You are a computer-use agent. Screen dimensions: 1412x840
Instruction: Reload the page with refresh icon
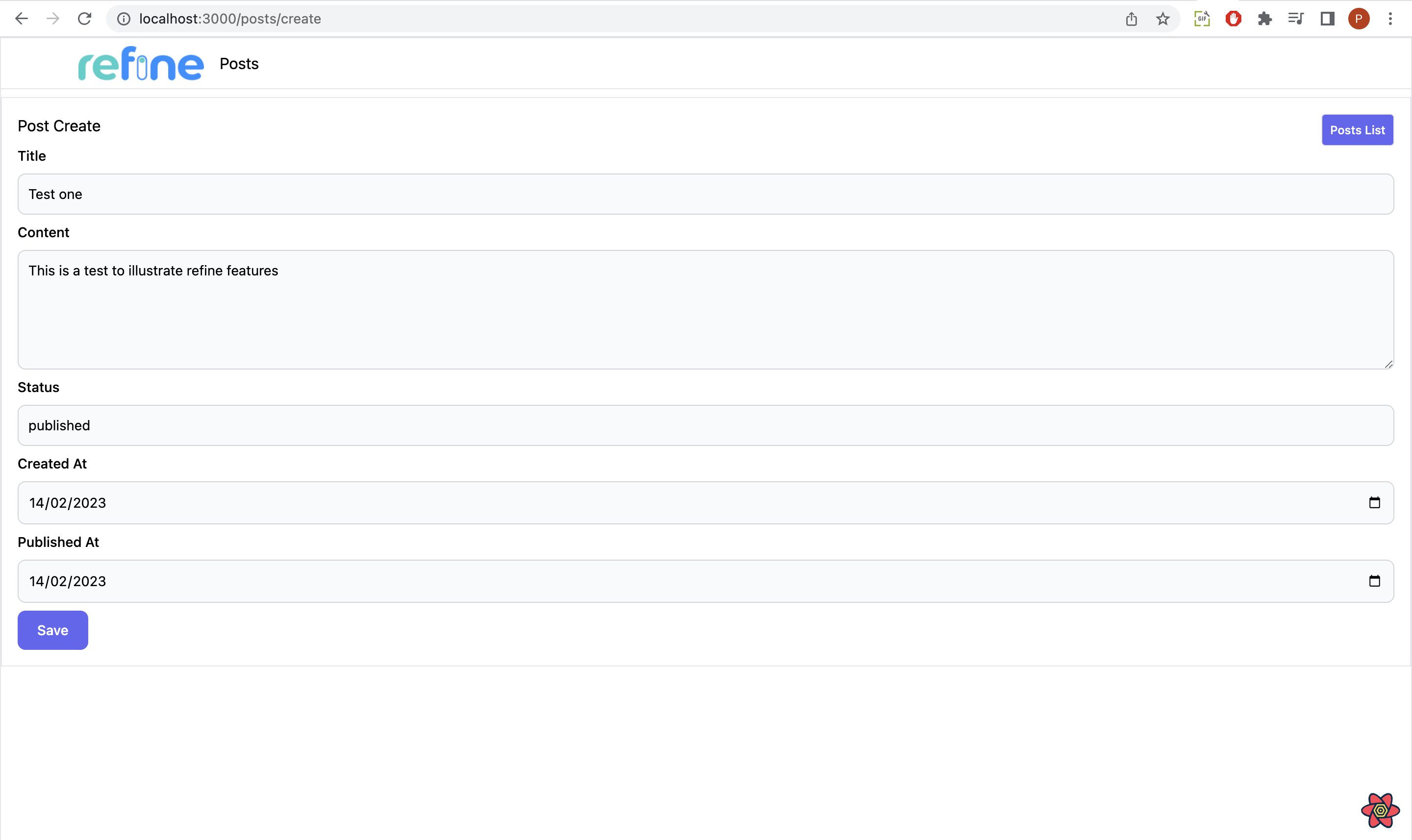(84, 19)
